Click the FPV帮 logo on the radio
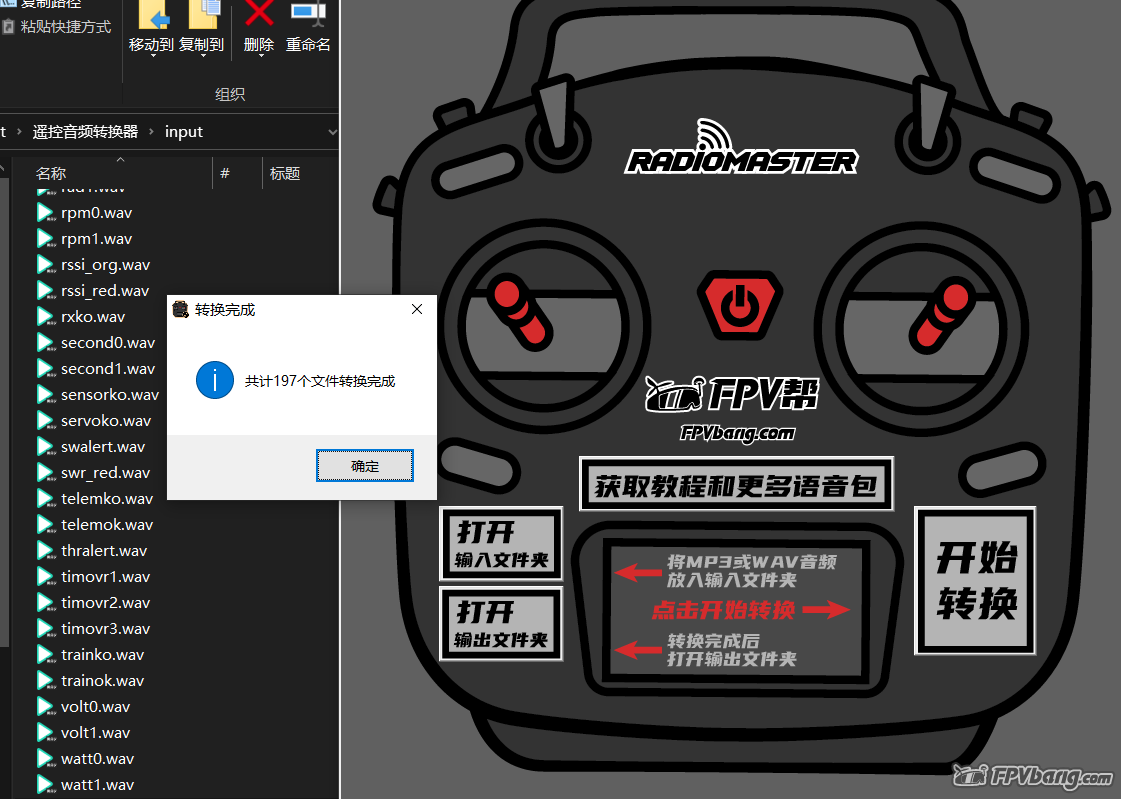Image resolution: width=1121 pixels, height=799 pixels. (732, 394)
